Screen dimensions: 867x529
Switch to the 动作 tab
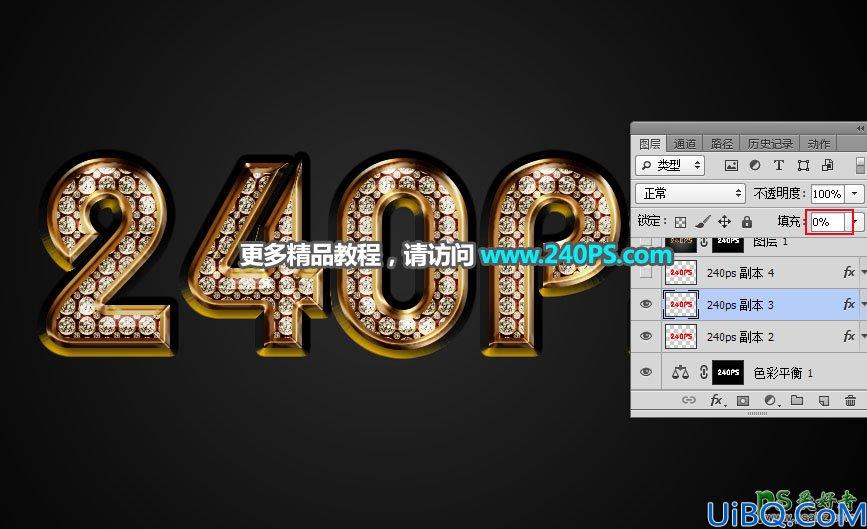click(819, 144)
